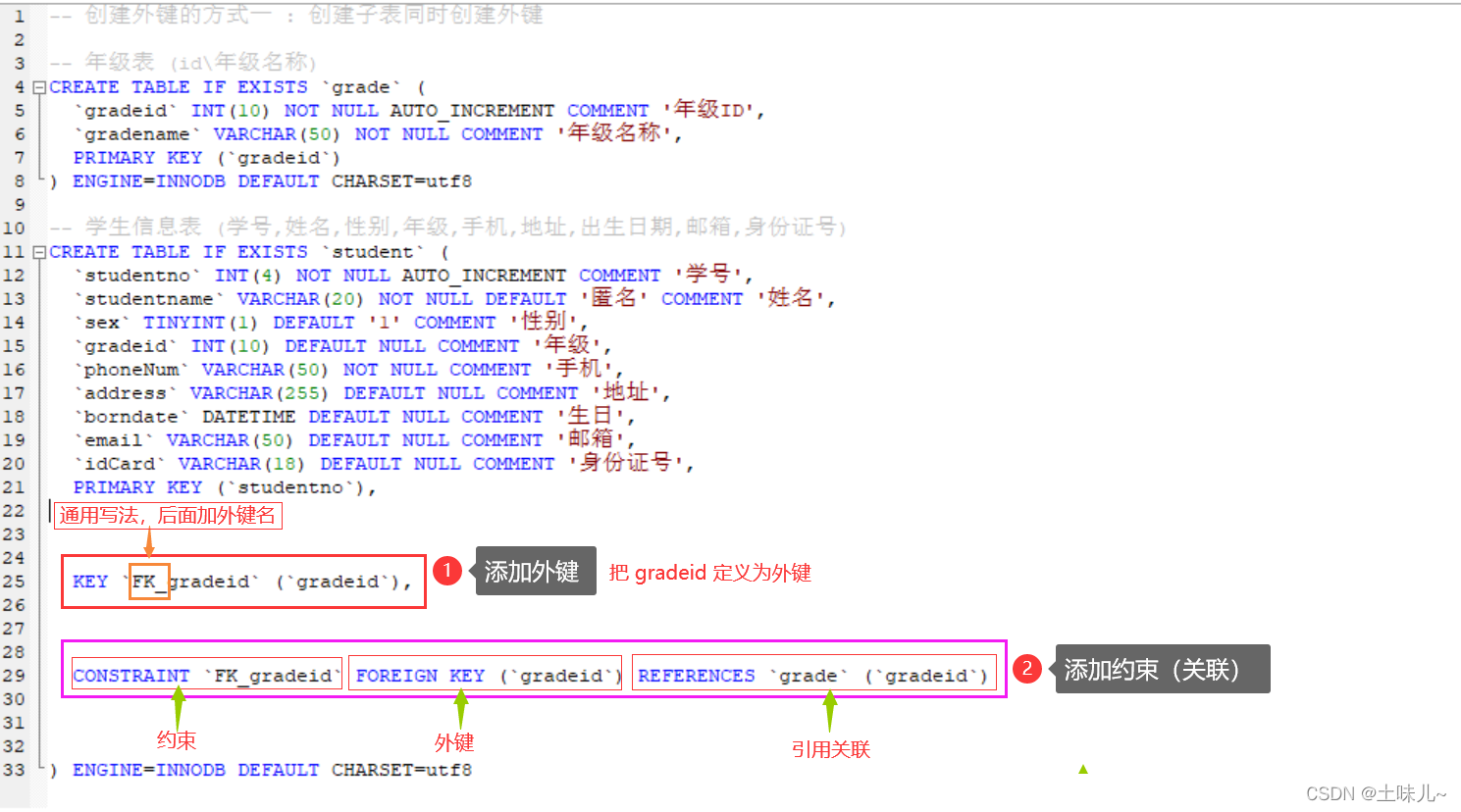Image resolution: width=1461 pixels, height=812 pixels.
Task: Click the '手机' comment string
Action: (x=579, y=369)
